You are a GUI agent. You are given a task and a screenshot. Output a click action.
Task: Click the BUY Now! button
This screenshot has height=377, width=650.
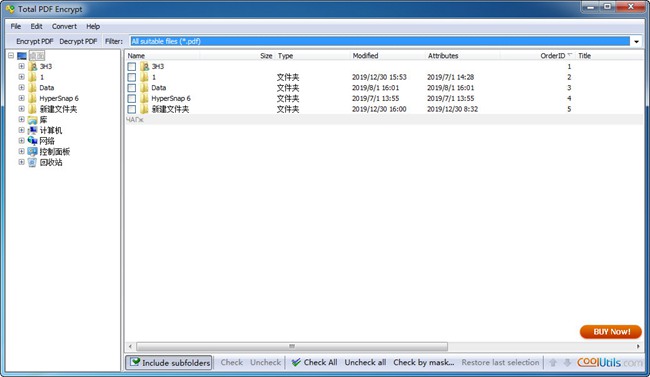(611, 332)
